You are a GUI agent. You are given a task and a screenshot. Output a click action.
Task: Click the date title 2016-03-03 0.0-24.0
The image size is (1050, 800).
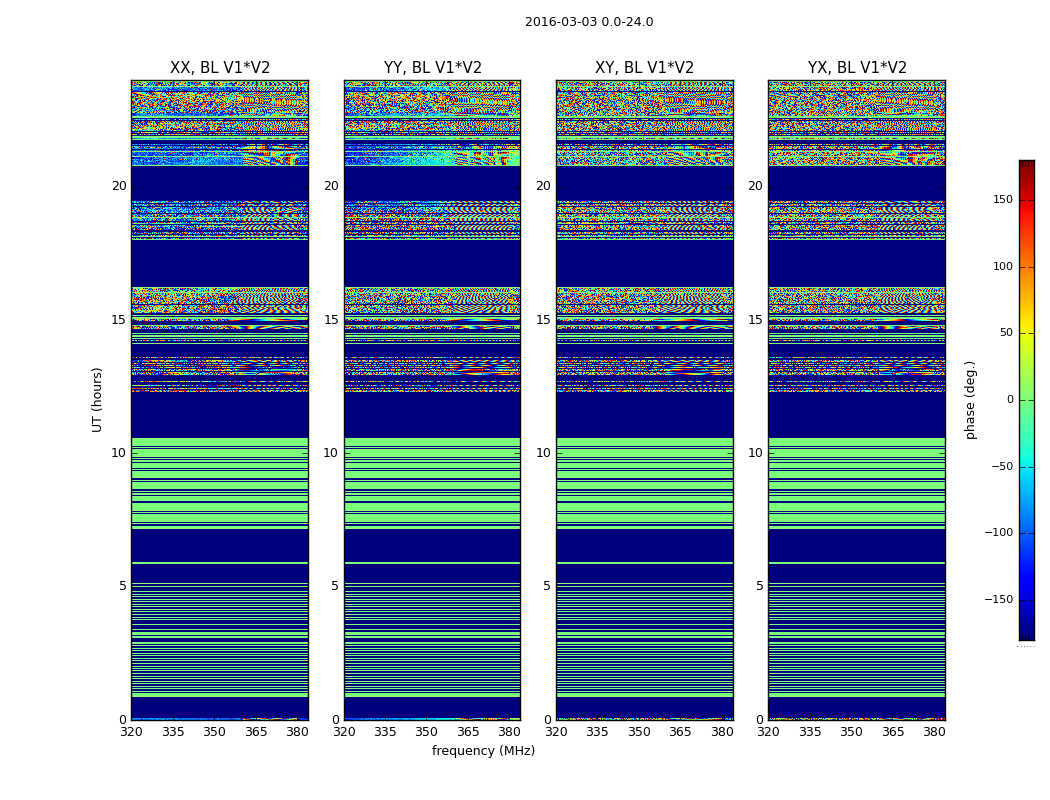click(x=589, y=22)
